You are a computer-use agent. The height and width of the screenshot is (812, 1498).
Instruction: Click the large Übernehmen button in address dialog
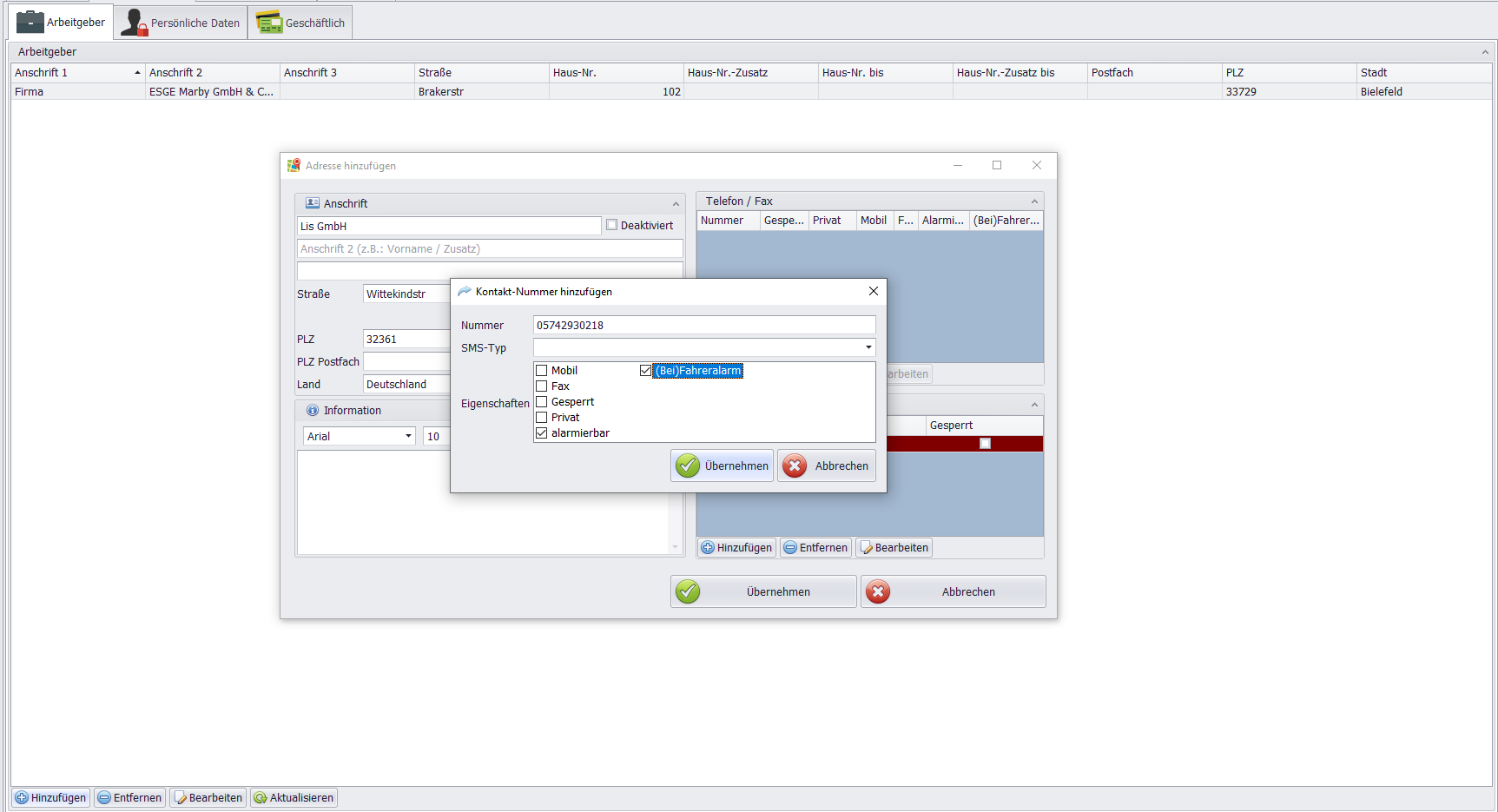[762, 592]
